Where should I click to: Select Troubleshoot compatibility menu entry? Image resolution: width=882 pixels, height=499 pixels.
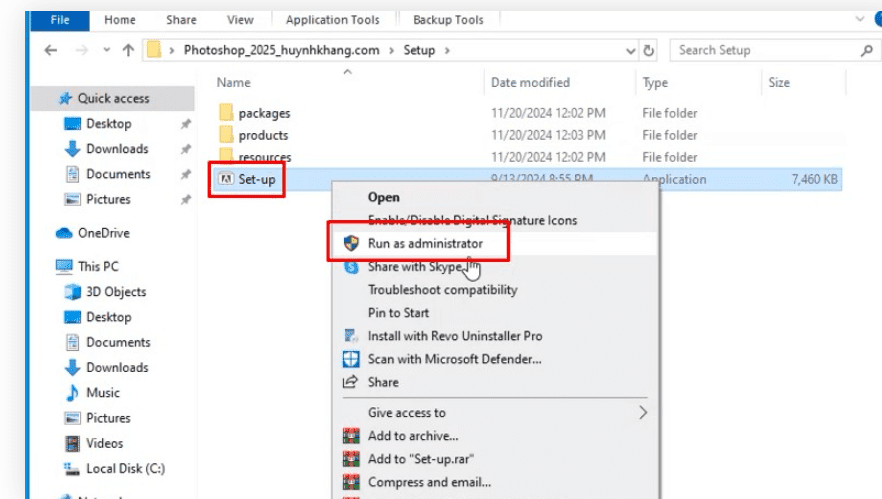[442, 290]
